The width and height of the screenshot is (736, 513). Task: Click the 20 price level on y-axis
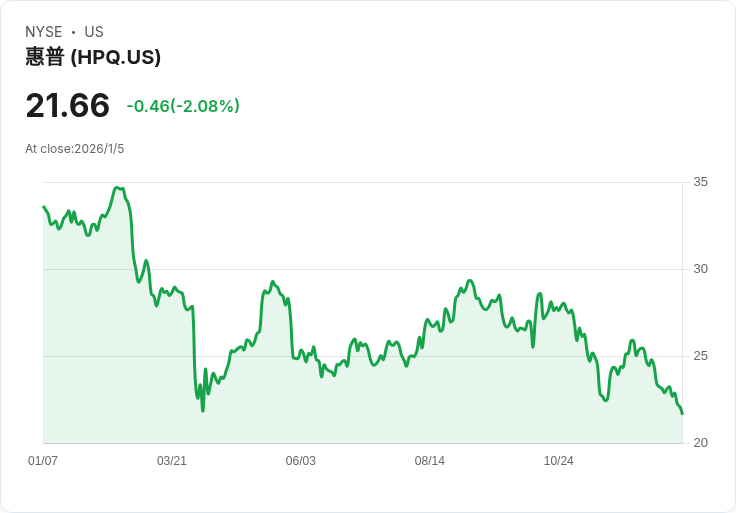pyautogui.click(x=701, y=443)
